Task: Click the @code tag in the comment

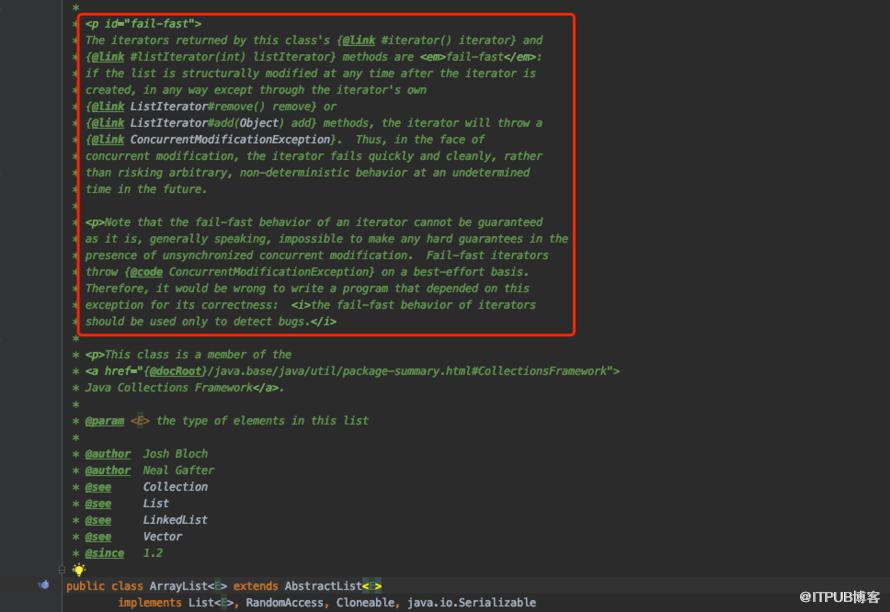Action: pos(146,272)
